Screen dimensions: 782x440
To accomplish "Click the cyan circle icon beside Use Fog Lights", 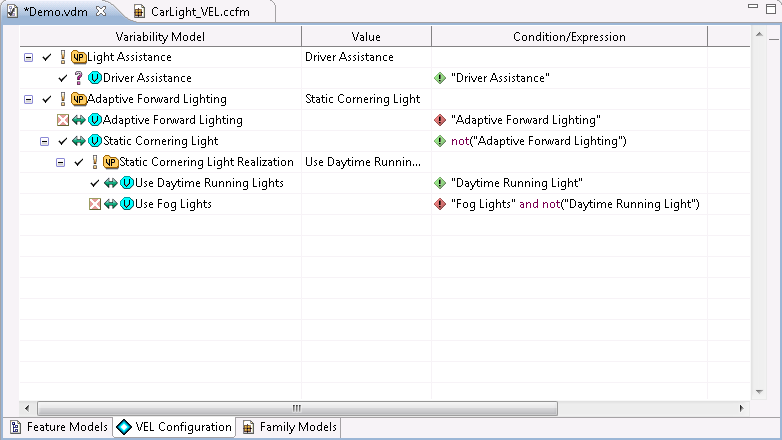I will click(x=126, y=204).
